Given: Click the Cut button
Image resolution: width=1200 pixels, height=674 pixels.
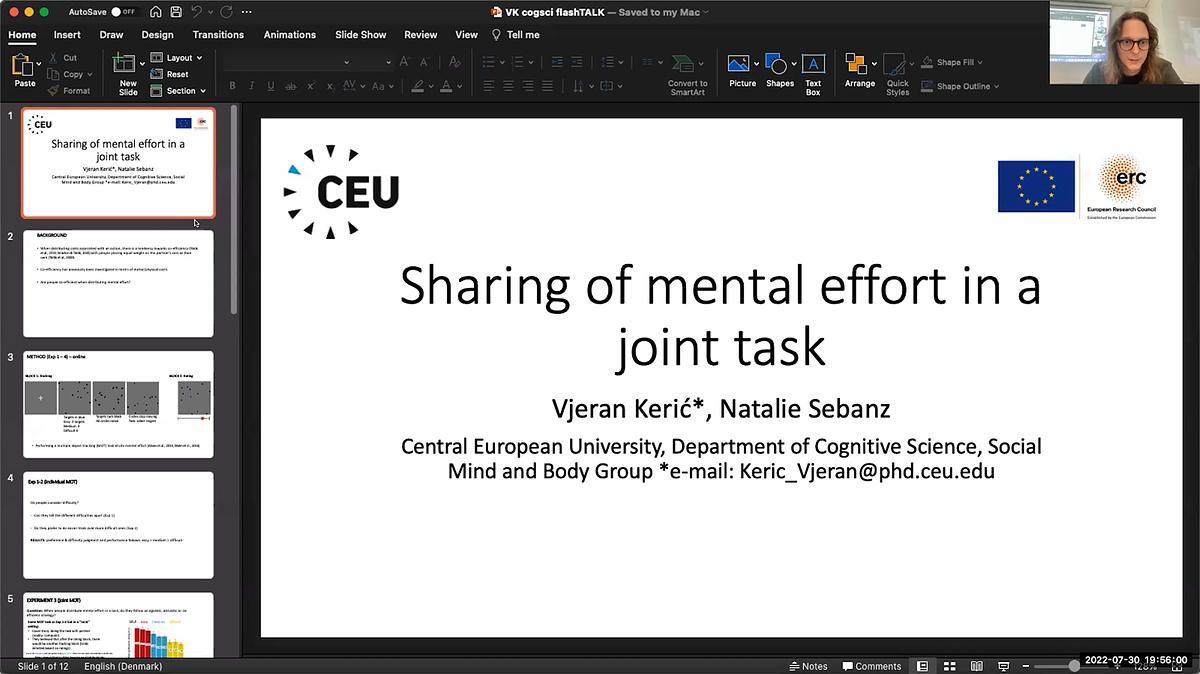Looking at the screenshot, I should click(63, 58).
